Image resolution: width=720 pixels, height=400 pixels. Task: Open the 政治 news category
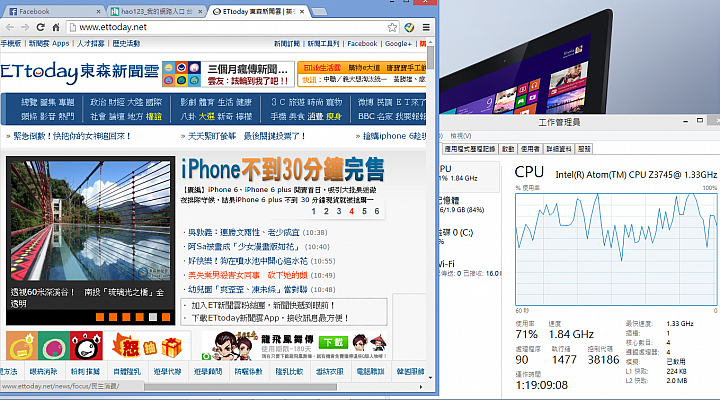point(98,102)
